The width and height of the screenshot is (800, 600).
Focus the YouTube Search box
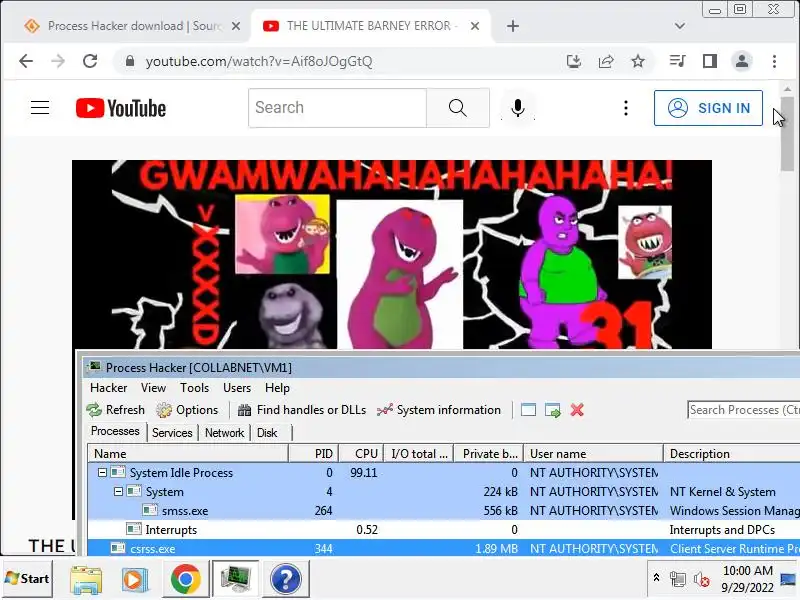pyautogui.click(x=337, y=108)
